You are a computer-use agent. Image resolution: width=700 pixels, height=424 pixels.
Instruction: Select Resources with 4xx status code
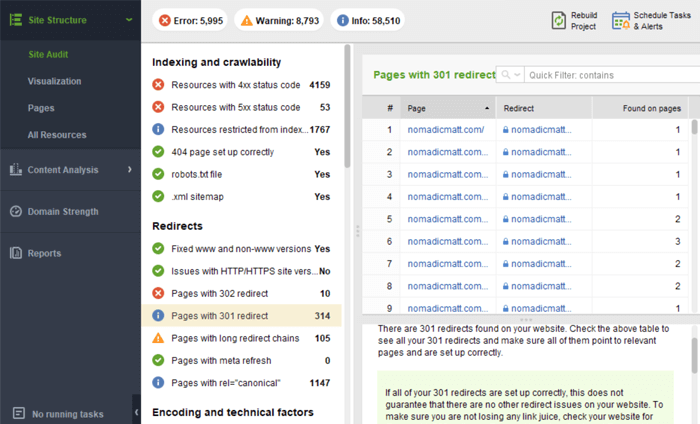tap(242, 85)
